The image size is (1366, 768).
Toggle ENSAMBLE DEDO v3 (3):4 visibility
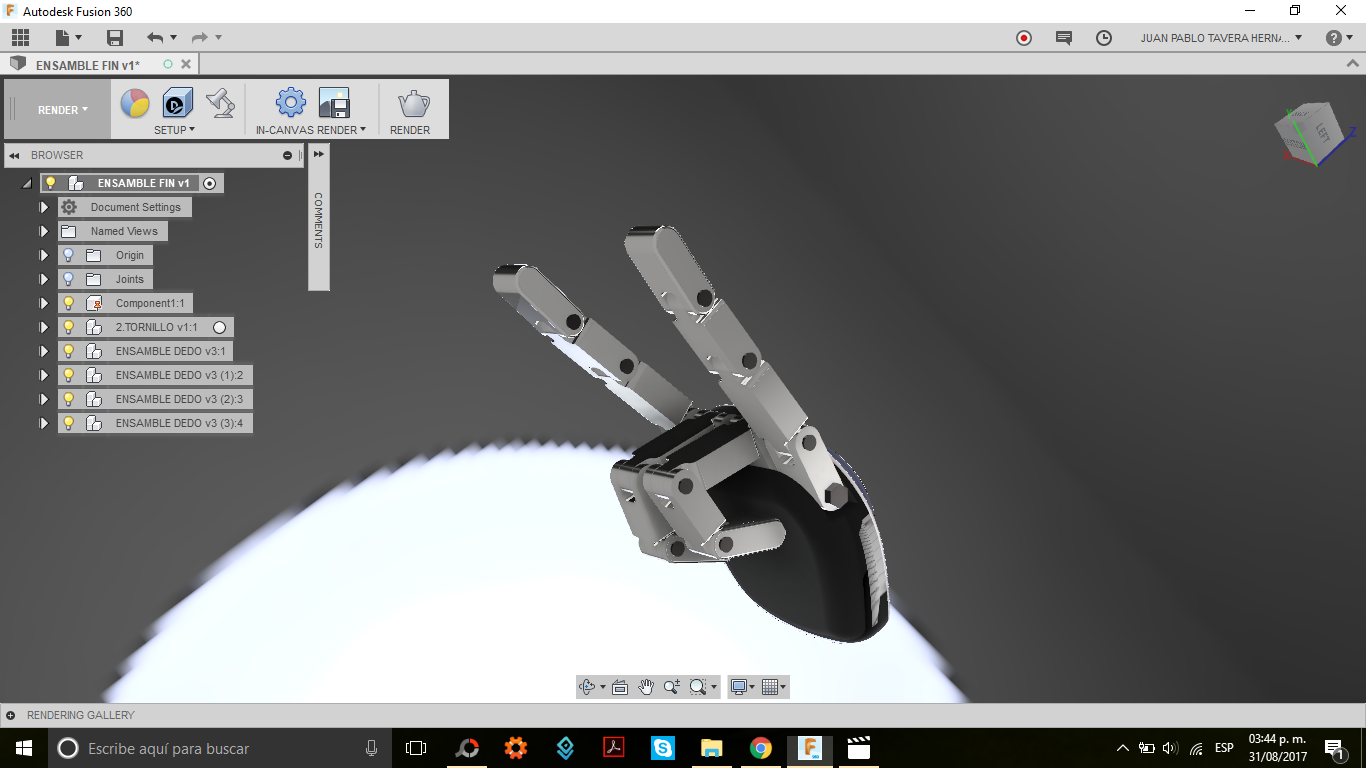point(68,423)
